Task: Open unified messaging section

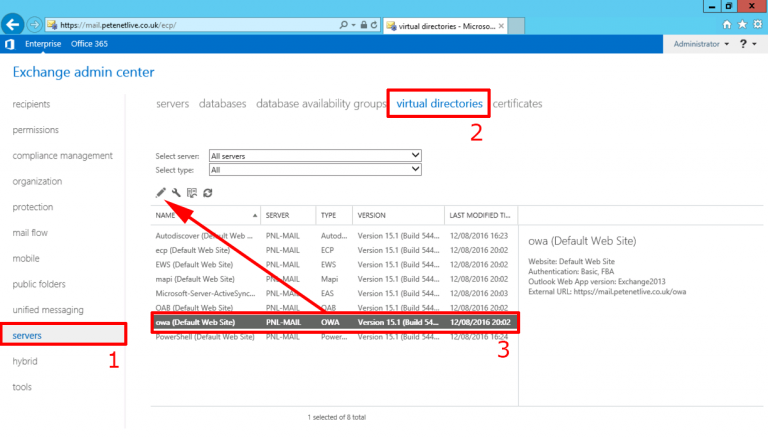Action: (x=48, y=310)
